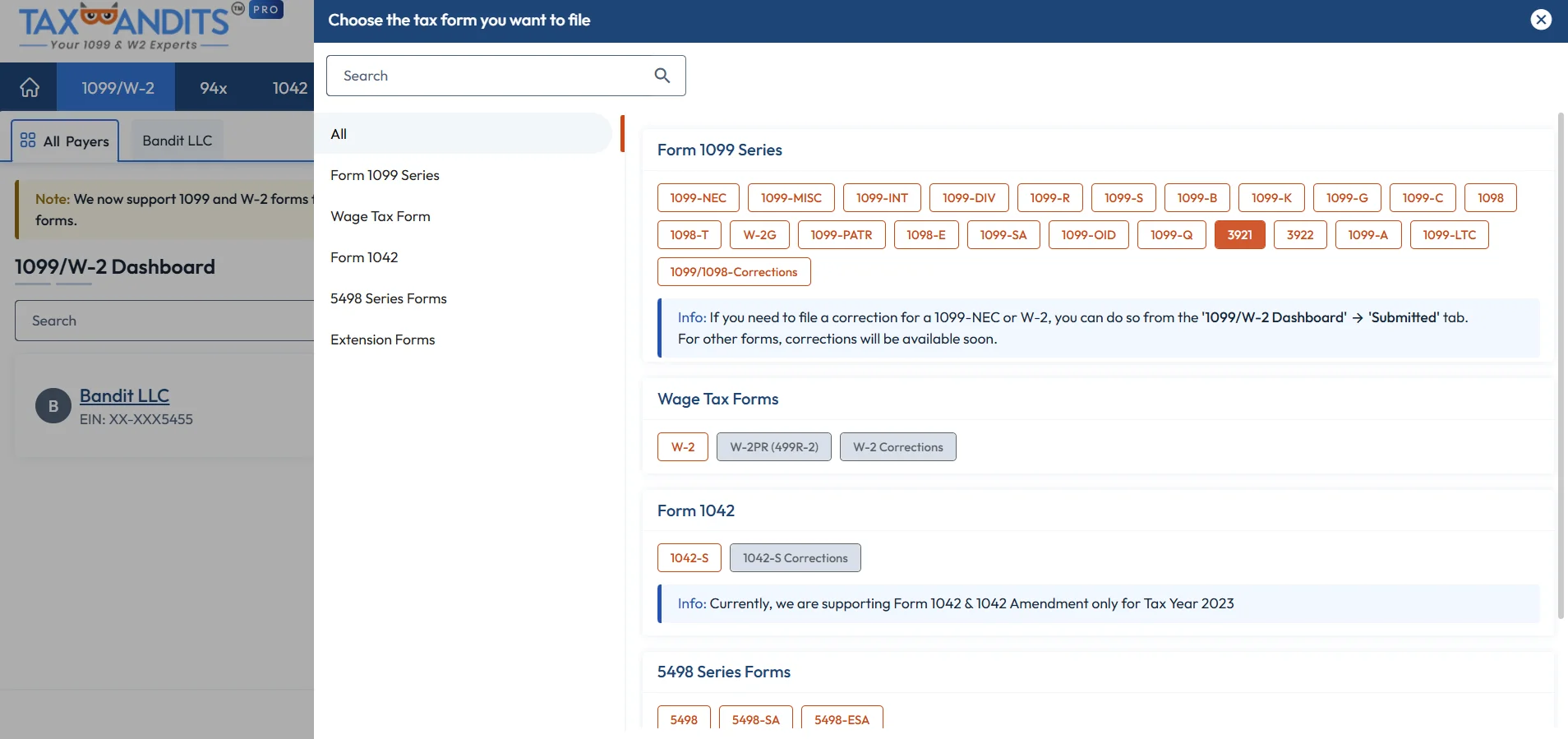Select Wage Tax Form category
This screenshot has height=739, width=1568.
[380, 216]
